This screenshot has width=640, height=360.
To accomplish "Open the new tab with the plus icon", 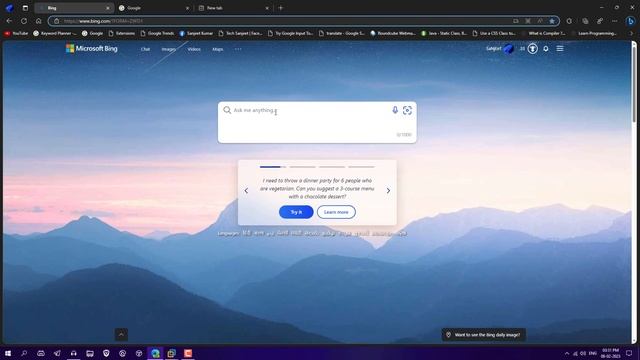I will (x=280, y=8).
